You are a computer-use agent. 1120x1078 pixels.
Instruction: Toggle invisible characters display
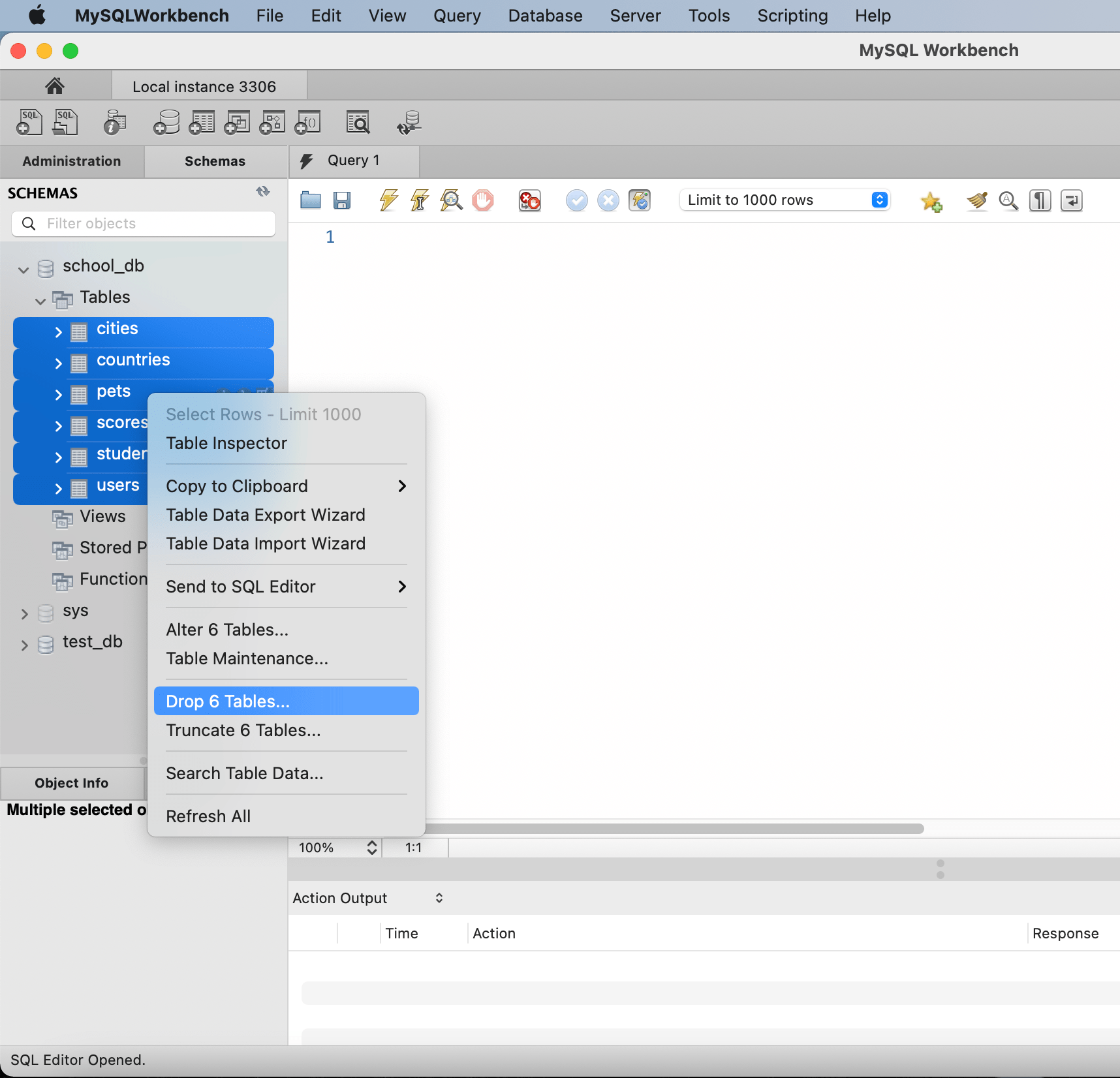(x=1040, y=200)
